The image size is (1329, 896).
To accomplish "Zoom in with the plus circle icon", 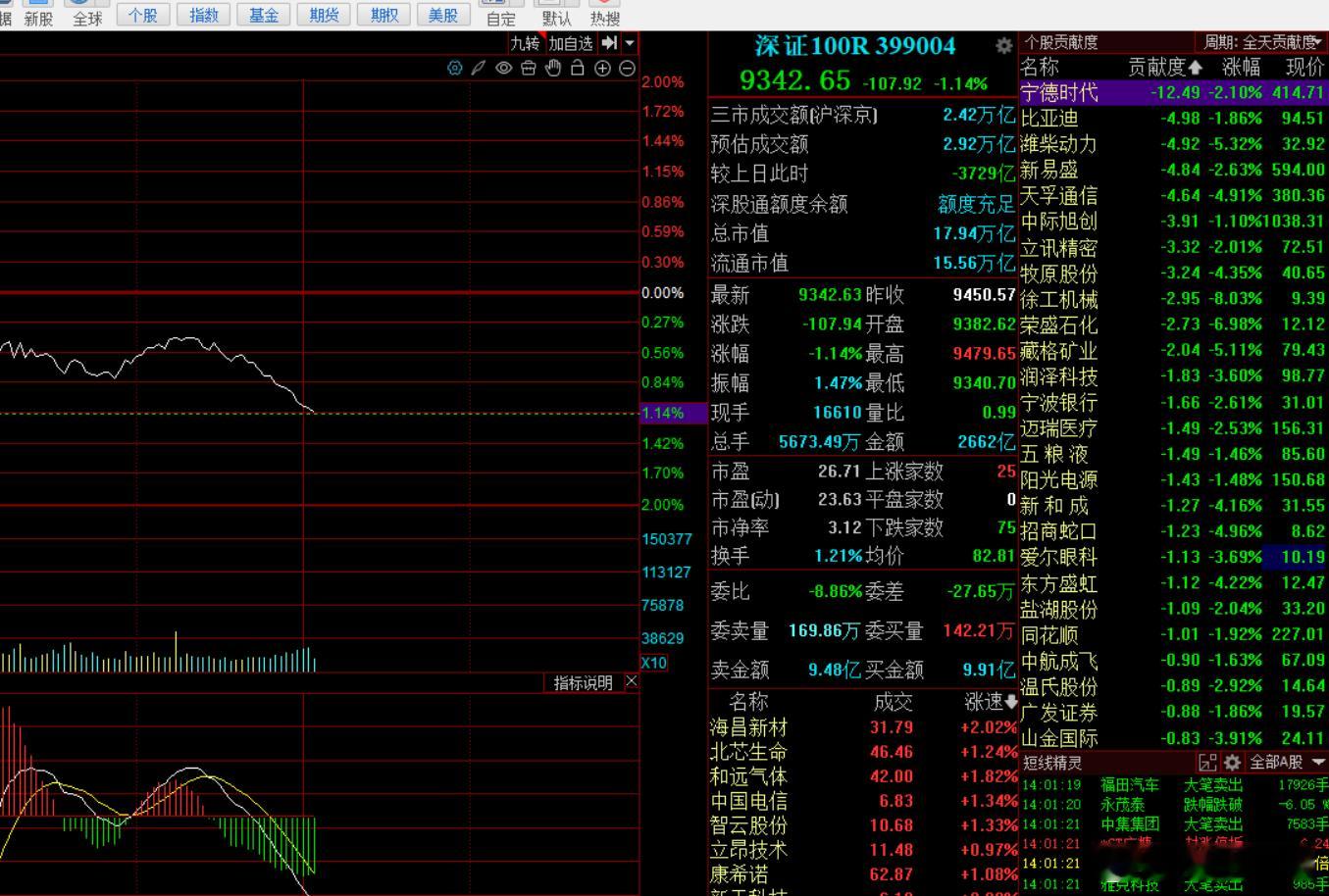I will pyautogui.click(x=602, y=68).
